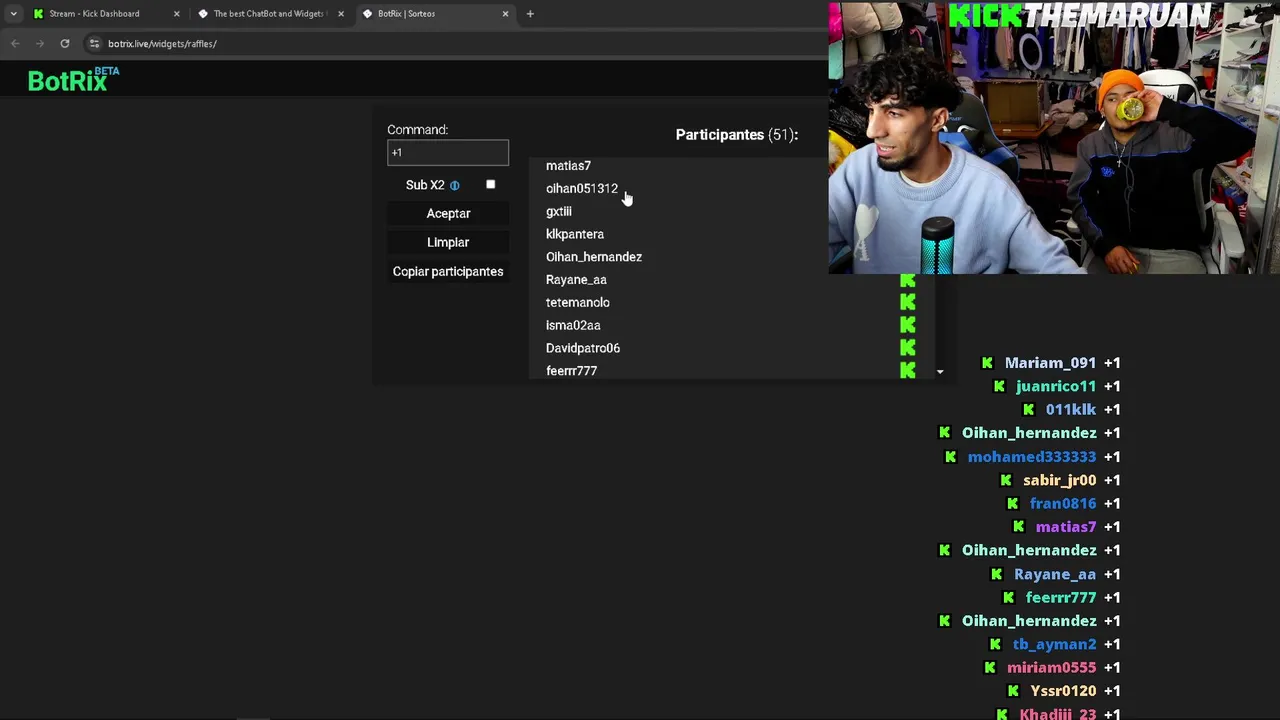The width and height of the screenshot is (1280, 720).
Task: Click the Kick icon in the feerrr777 list row
Action: (x=908, y=371)
